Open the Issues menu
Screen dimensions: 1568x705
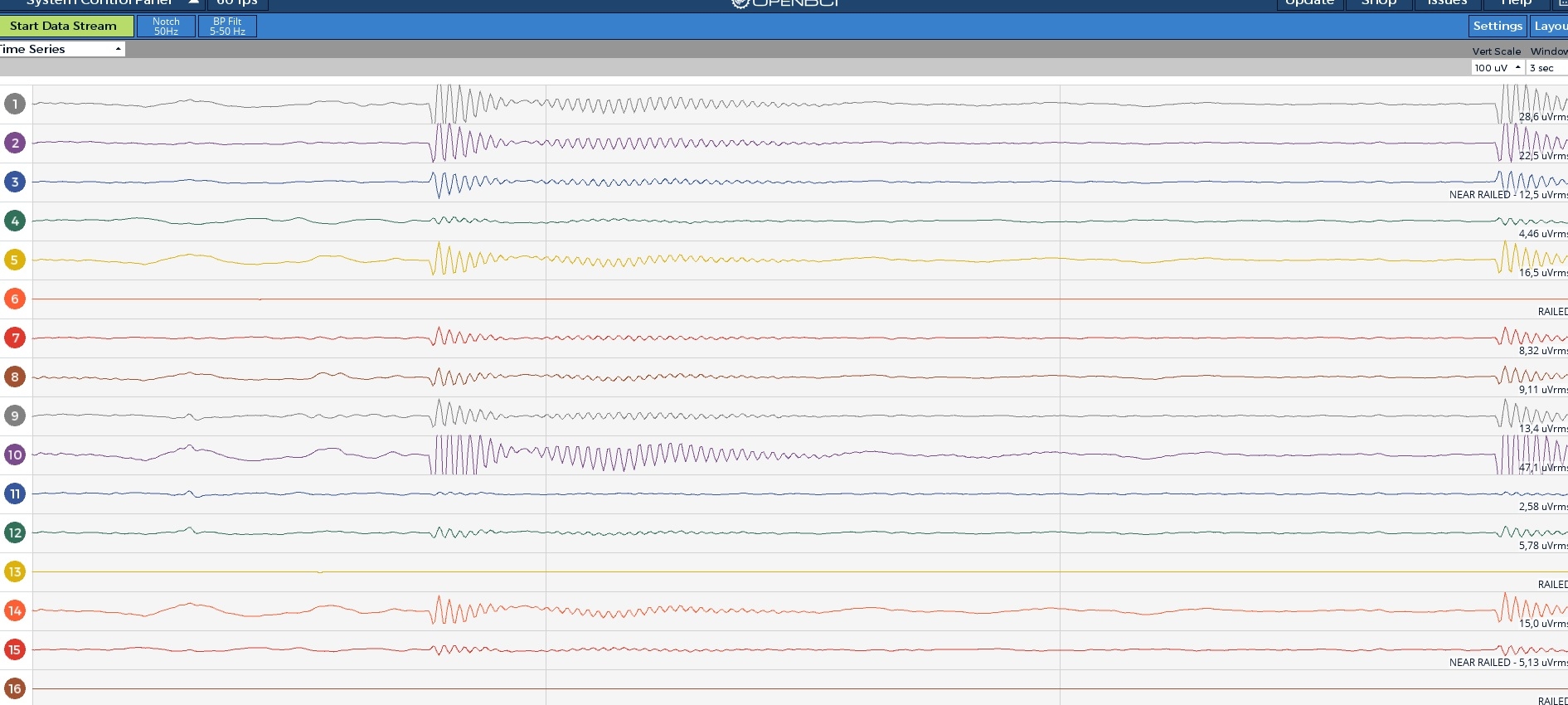pos(1447,3)
